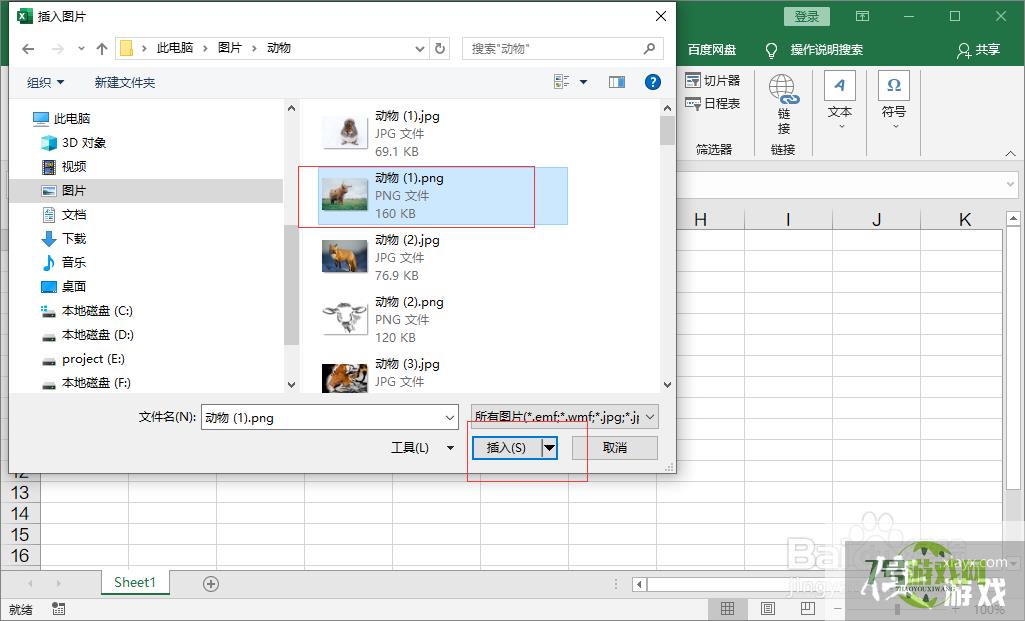Open Excel ribbon display options
1025x621 pixels.
pos(863,16)
